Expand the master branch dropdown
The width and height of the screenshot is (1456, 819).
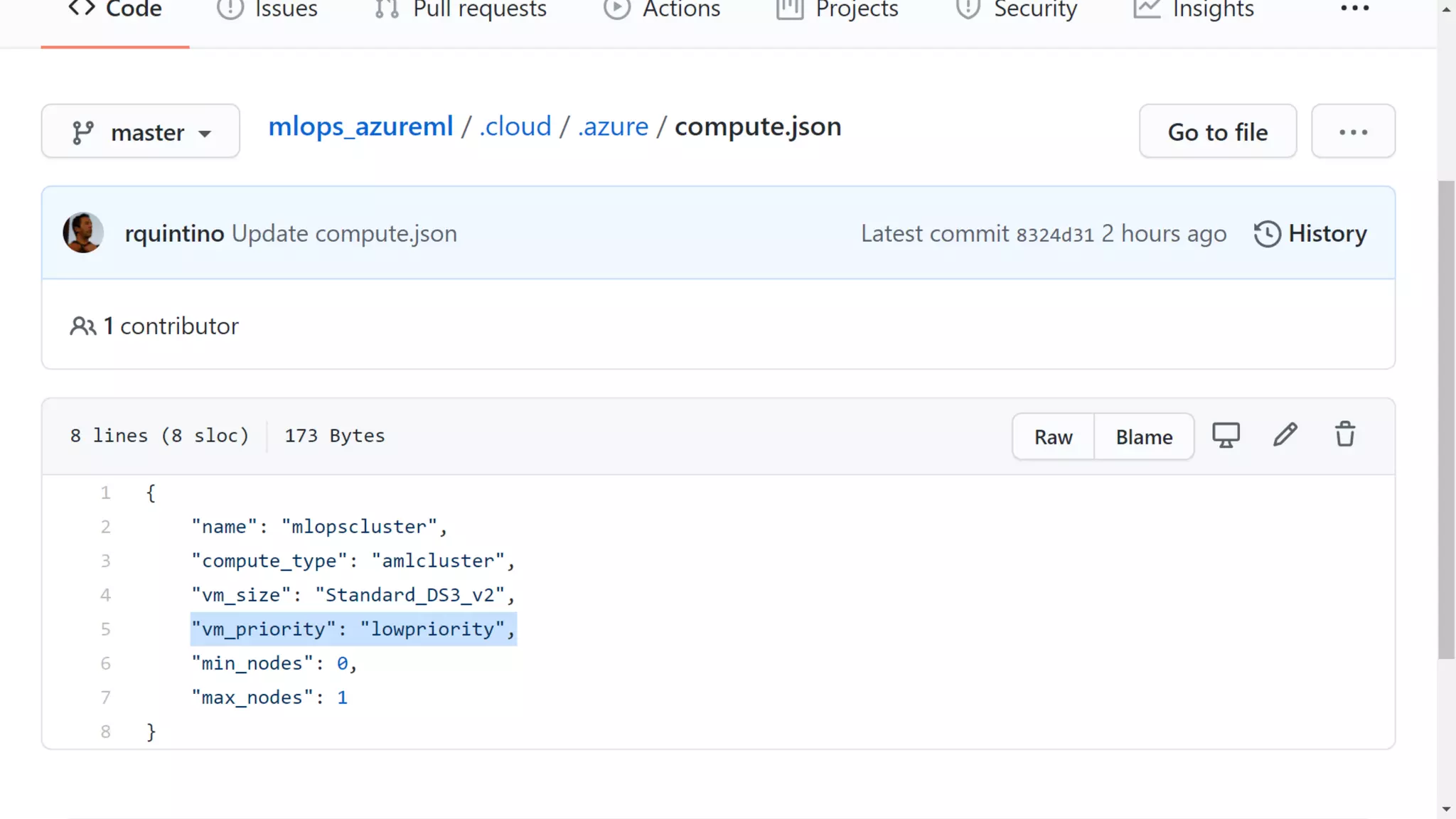coord(141,132)
